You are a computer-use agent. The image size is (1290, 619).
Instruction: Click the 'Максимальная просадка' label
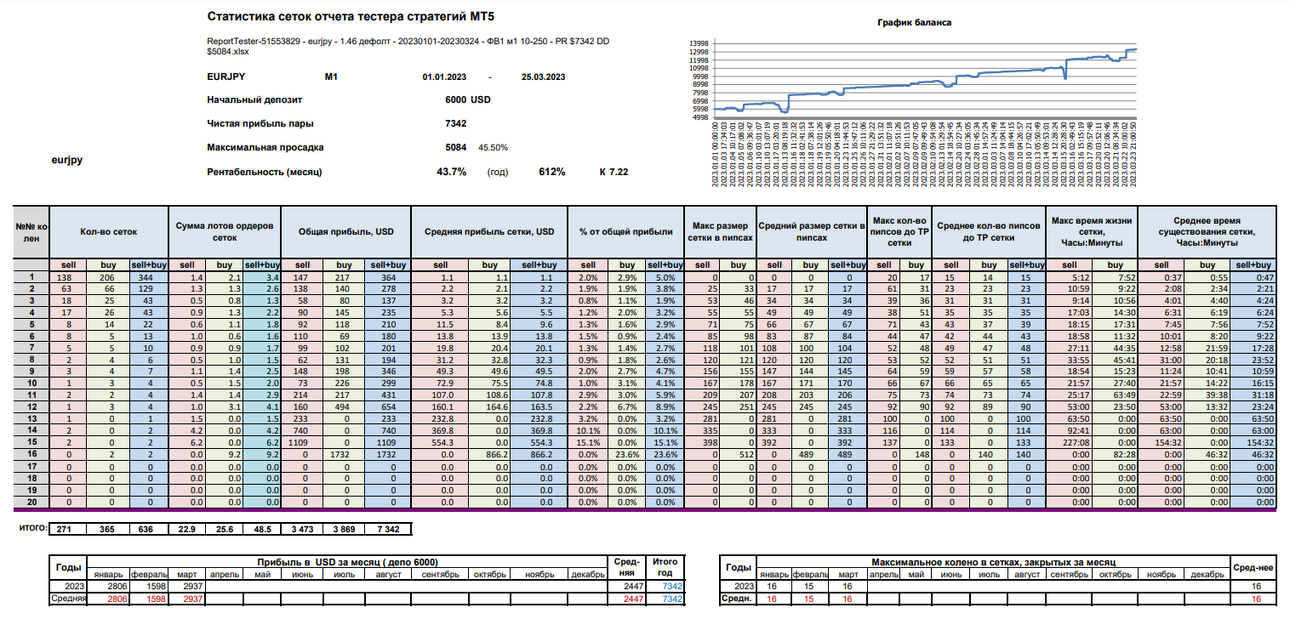[x=265, y=148]
